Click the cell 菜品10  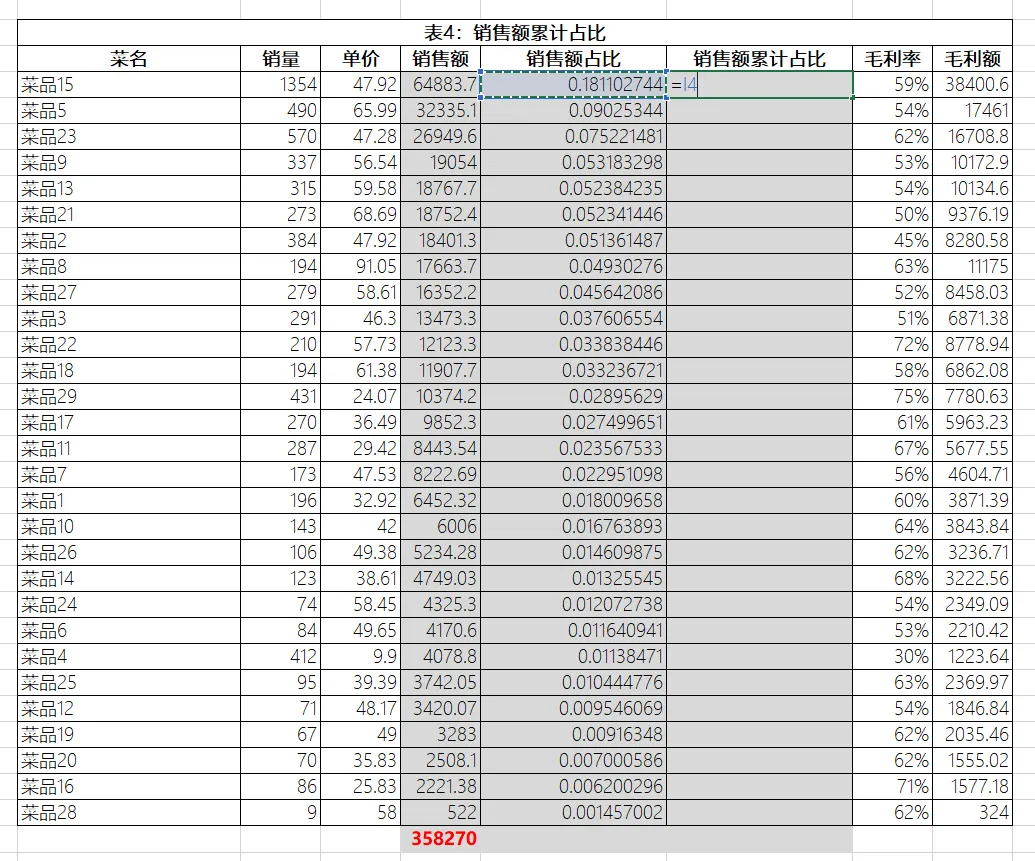[129, 526]
